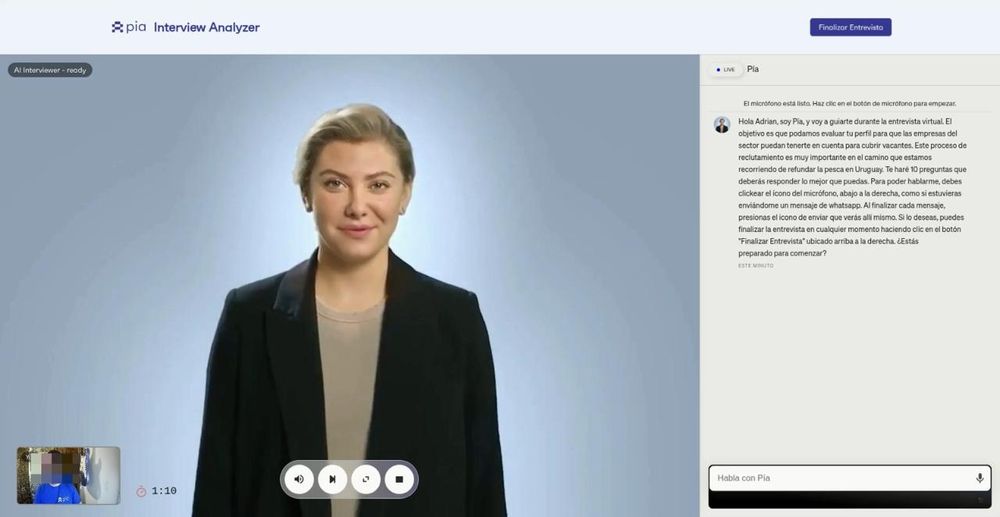1000x517 pixels.
Task: Stop the interview video playback
Action: (x=399, y=479)
